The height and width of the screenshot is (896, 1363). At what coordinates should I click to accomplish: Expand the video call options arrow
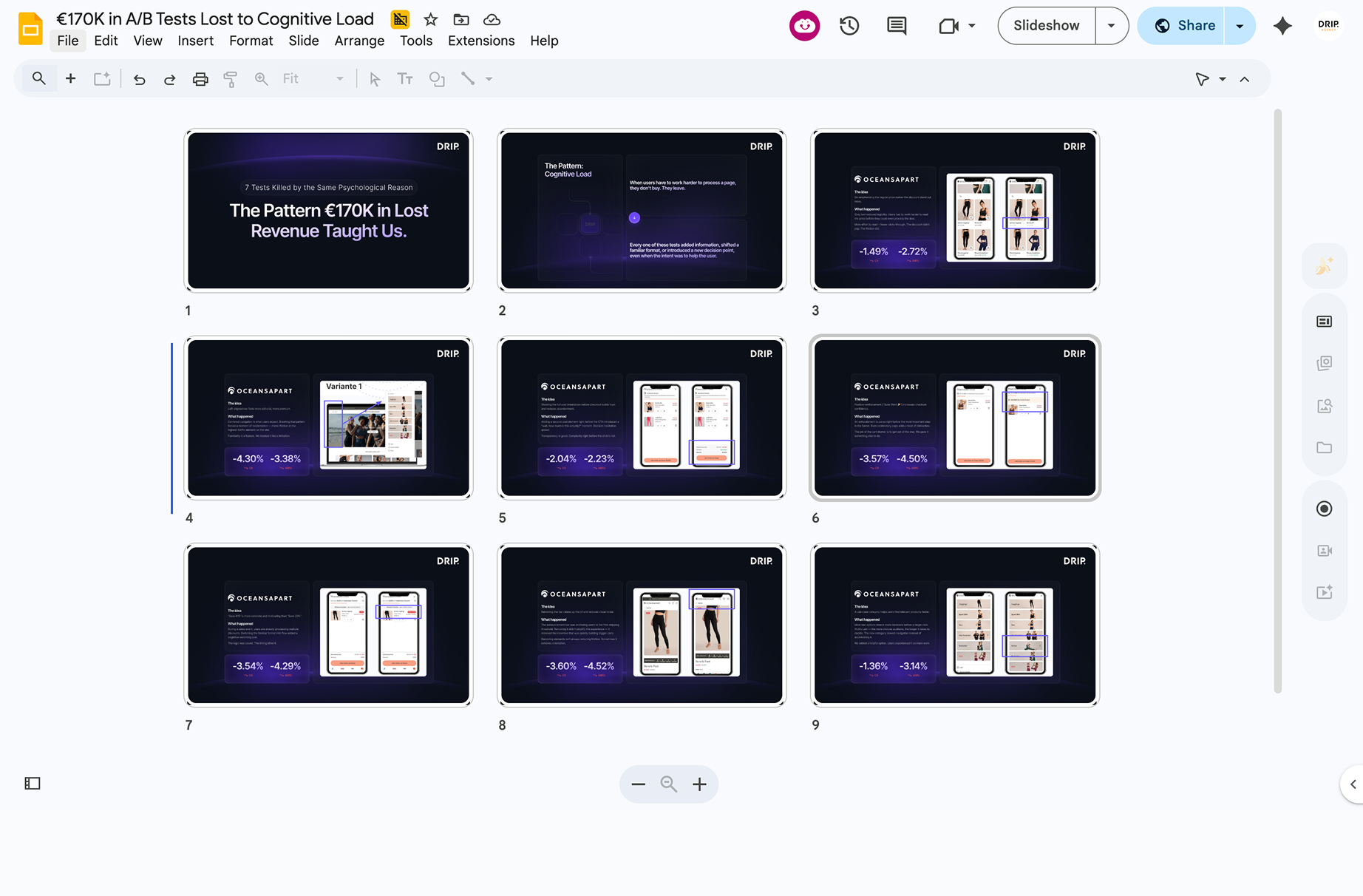coord(972,26)
